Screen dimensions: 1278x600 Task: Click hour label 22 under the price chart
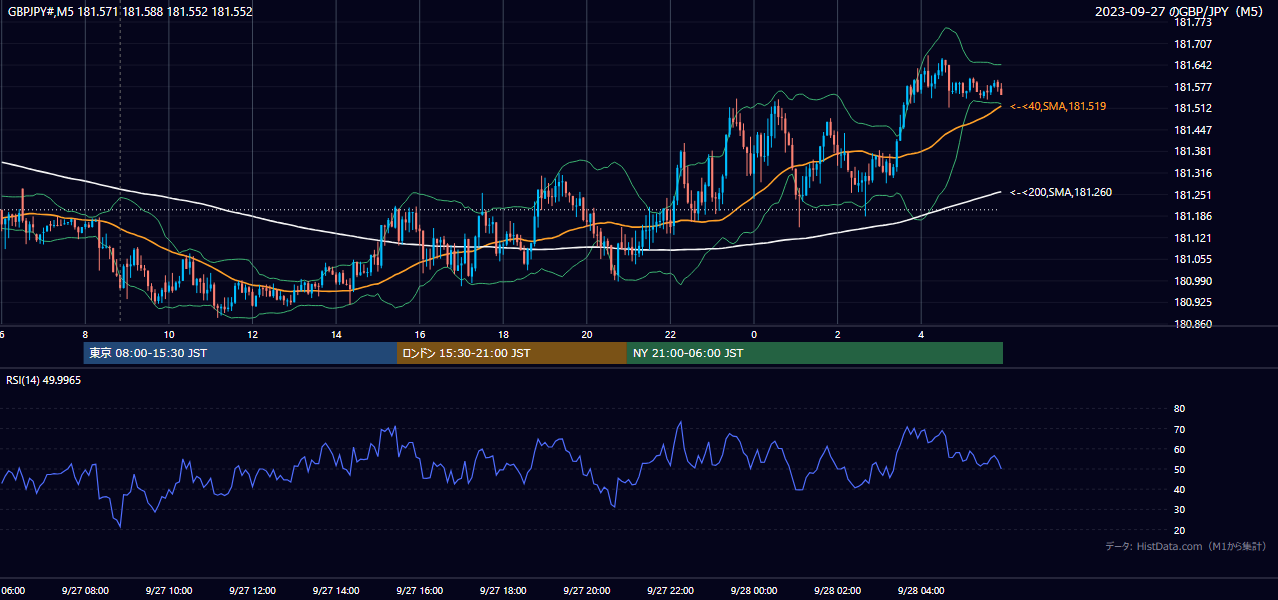(670, 335)
